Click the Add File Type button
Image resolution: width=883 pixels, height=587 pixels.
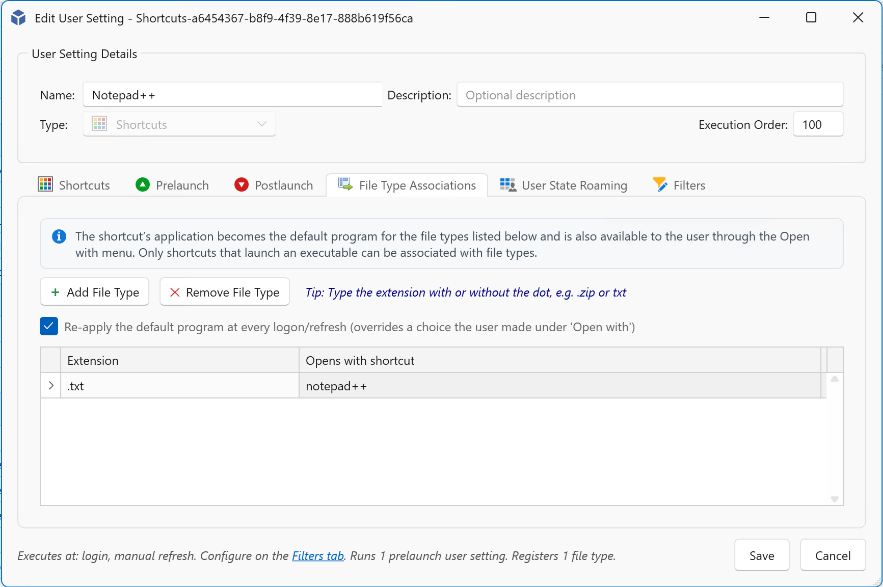(x=95, y=292)
